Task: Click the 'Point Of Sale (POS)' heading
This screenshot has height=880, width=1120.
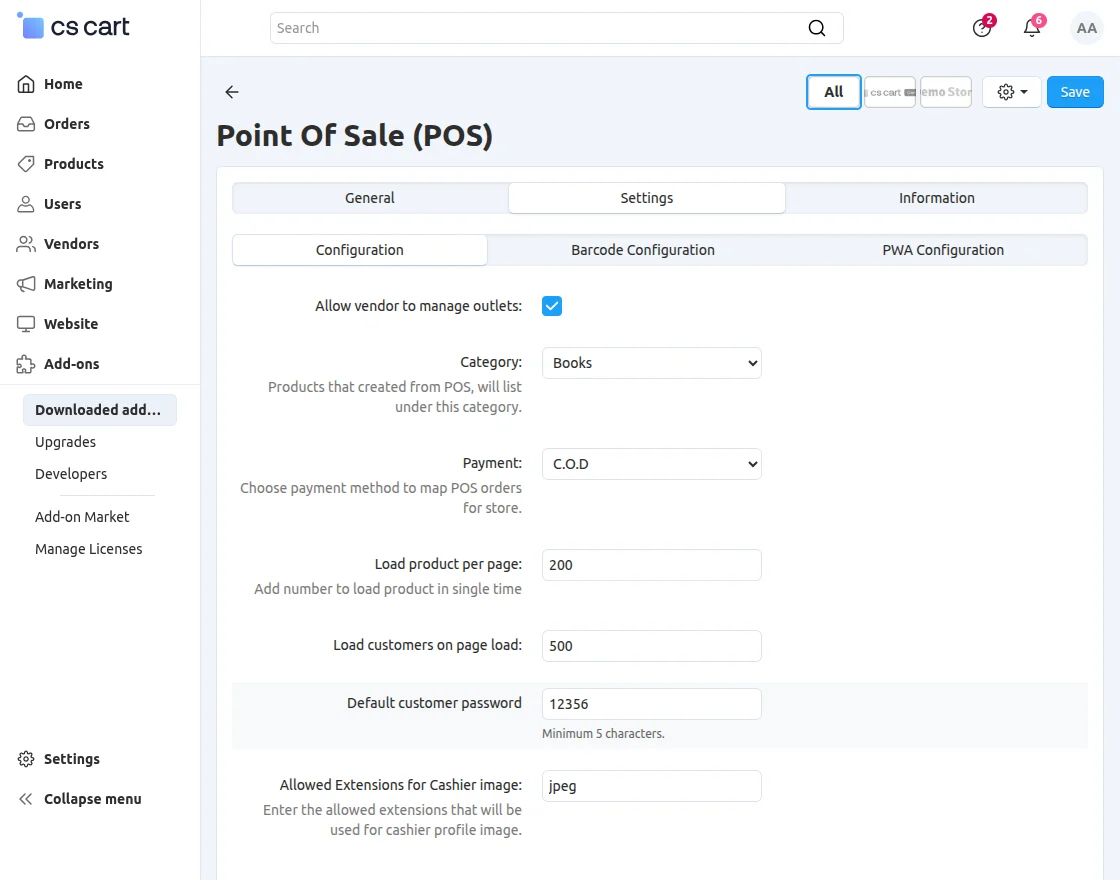Action: click(355, 136)
